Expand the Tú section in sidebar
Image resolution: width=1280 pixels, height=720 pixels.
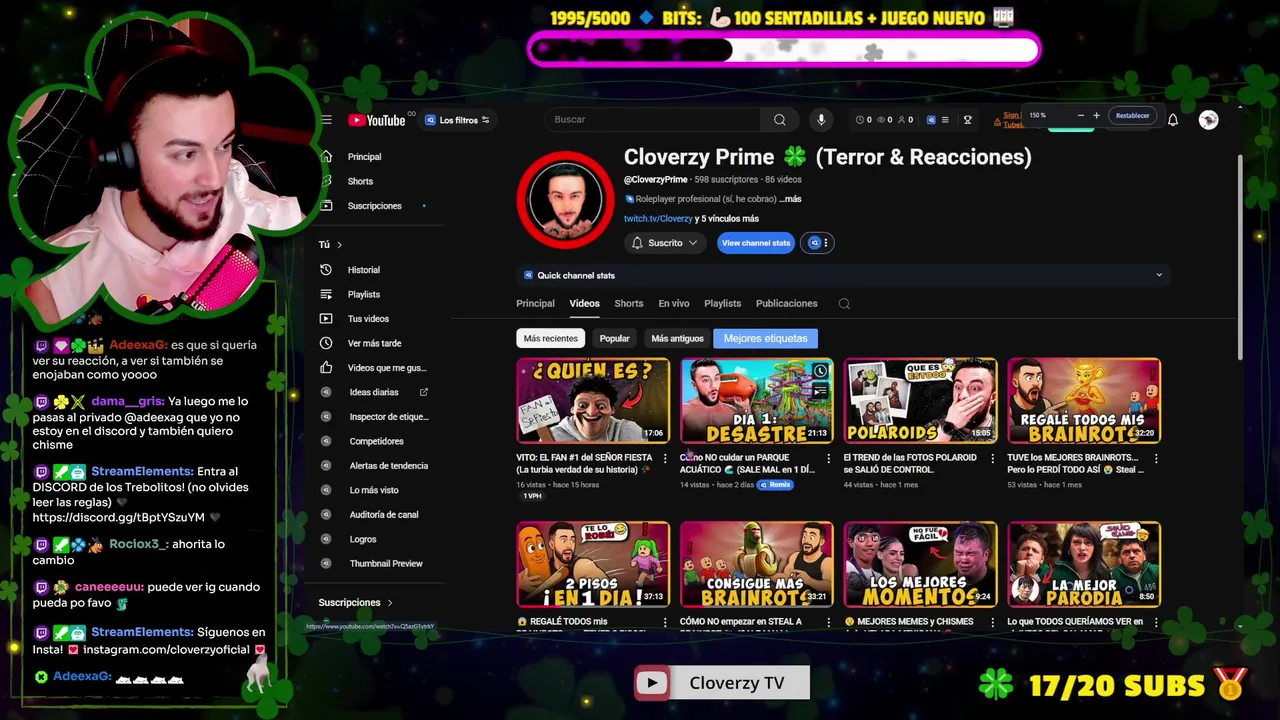(331, 245)
